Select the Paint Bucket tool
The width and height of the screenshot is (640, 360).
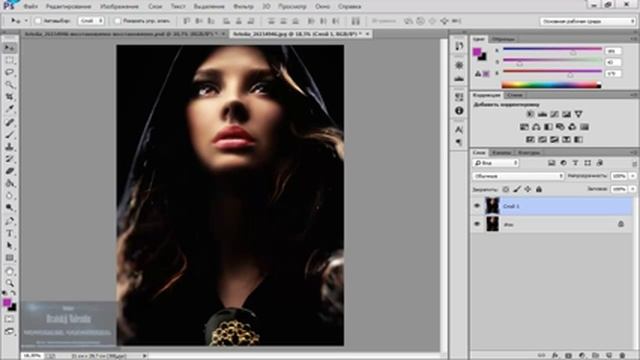(9, 183)
